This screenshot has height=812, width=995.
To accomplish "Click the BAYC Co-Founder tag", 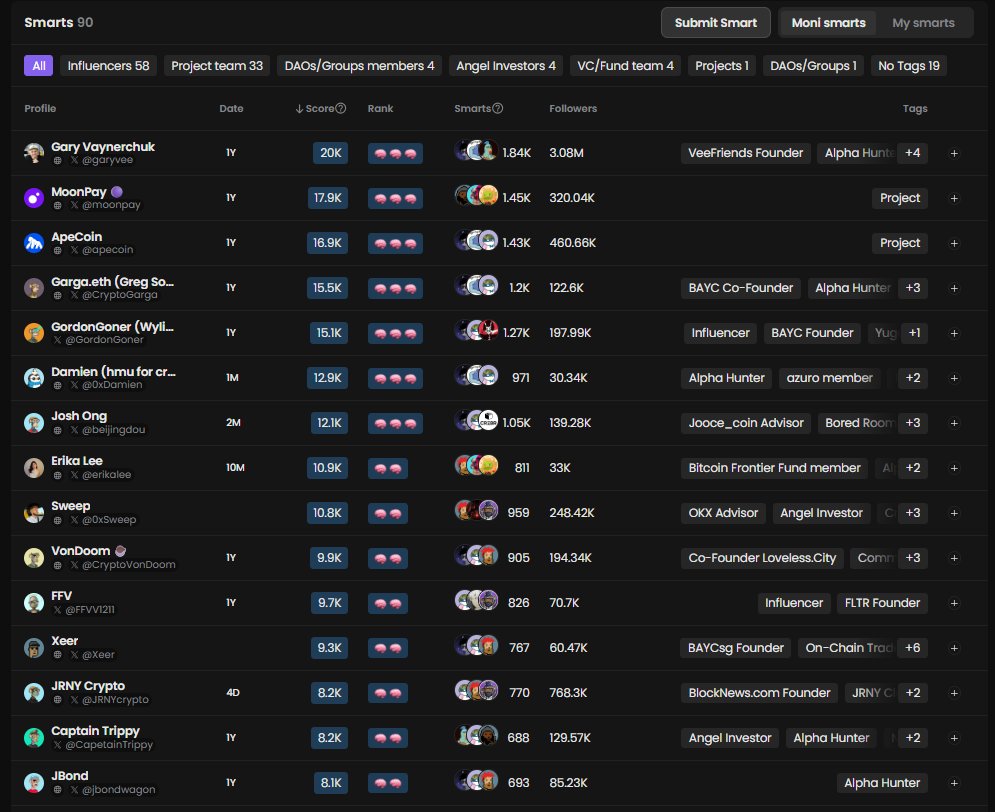I will point(741,288).
